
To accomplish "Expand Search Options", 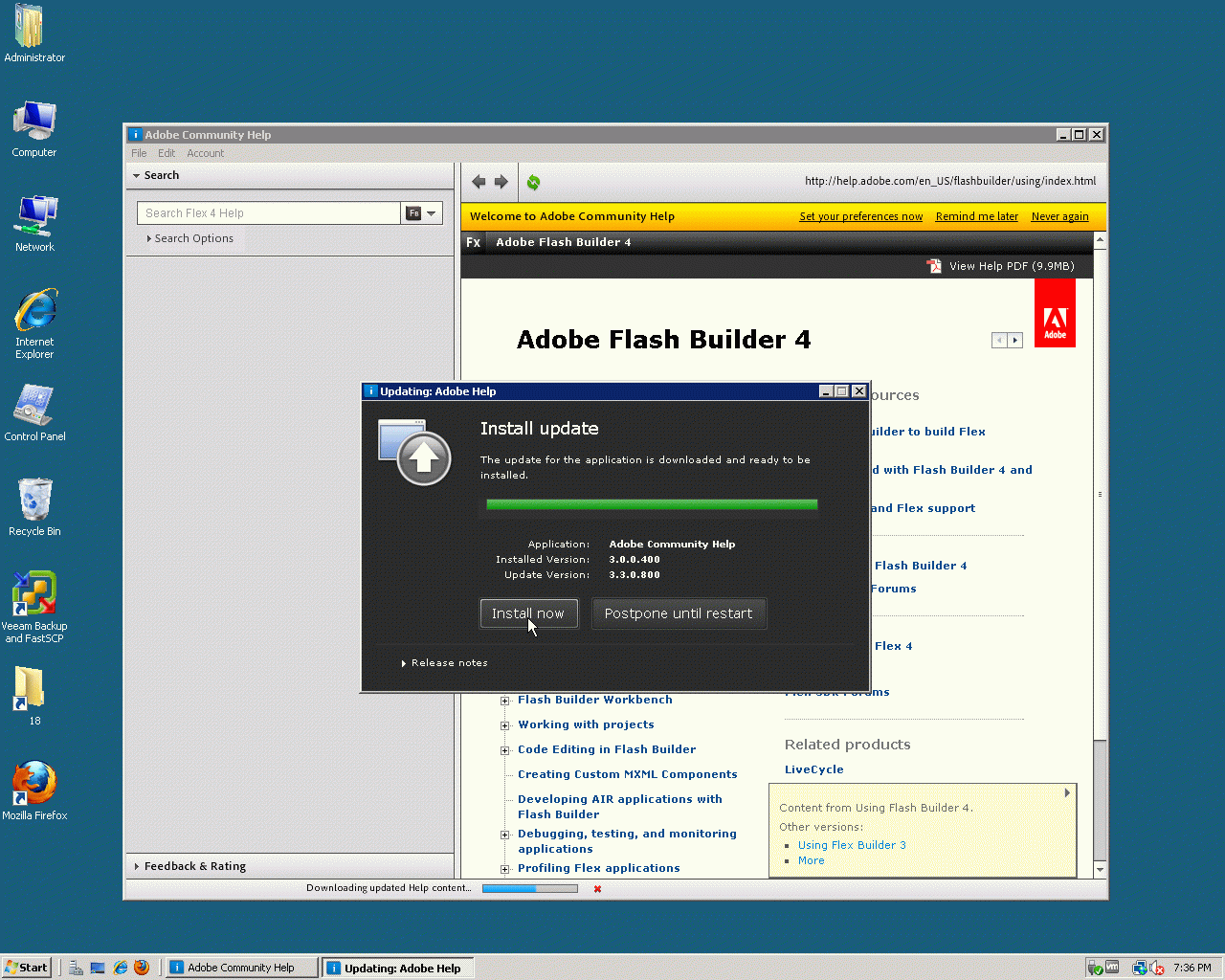I will click(189, 238).
